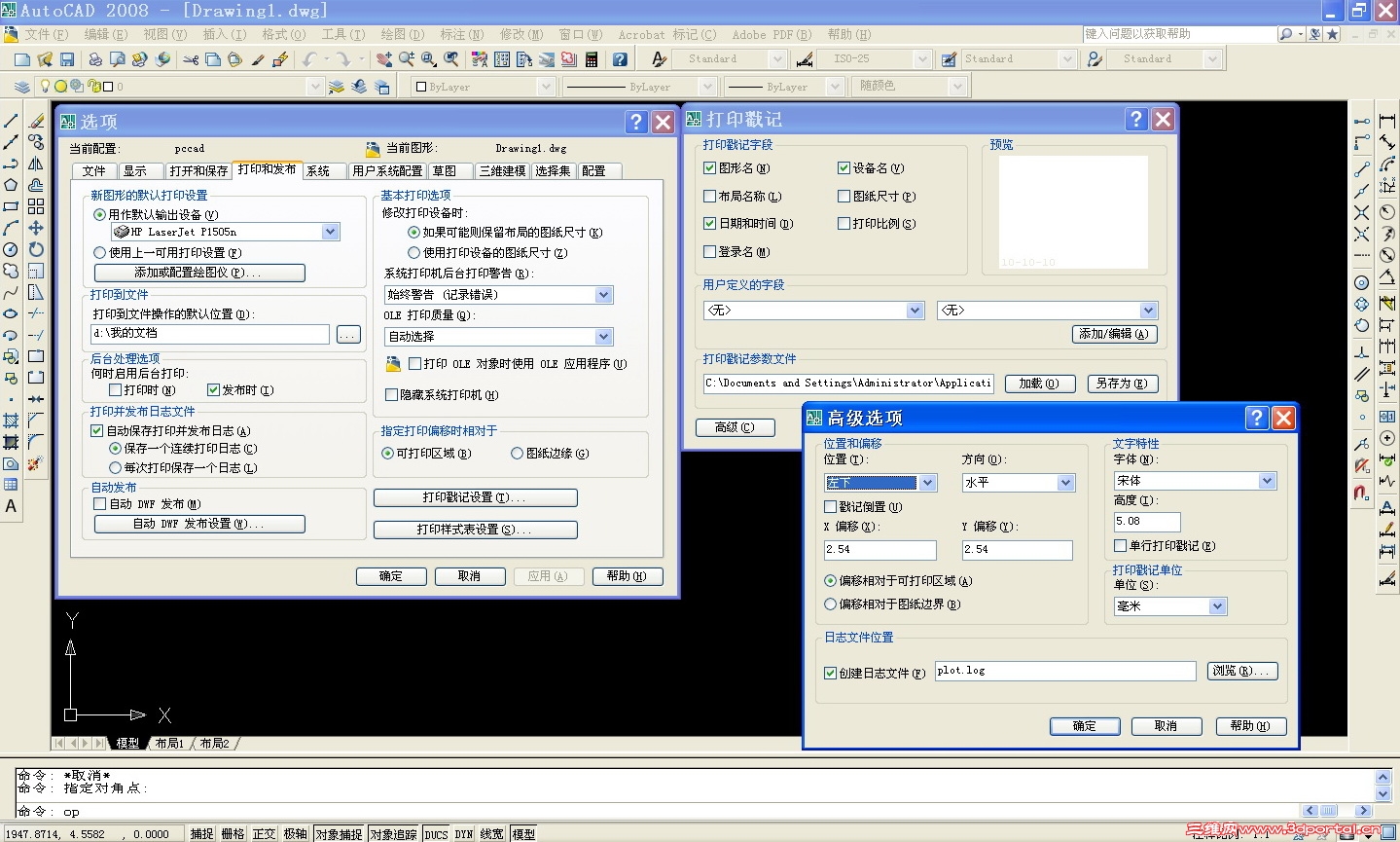Select the Linear dimension tool
The height and width of the screenshot is (842, 1400).
1387,121
